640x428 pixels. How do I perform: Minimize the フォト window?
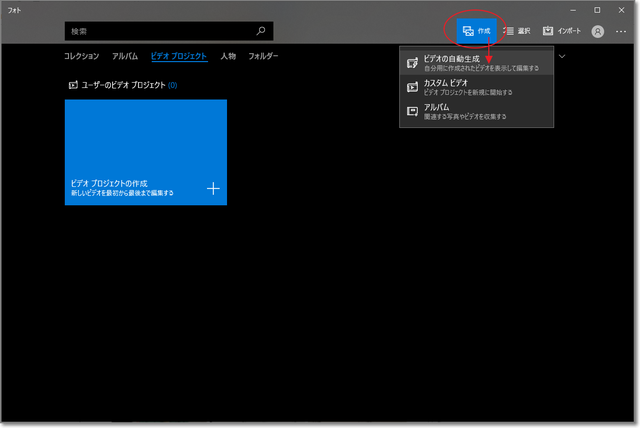(x=574, y=9)
